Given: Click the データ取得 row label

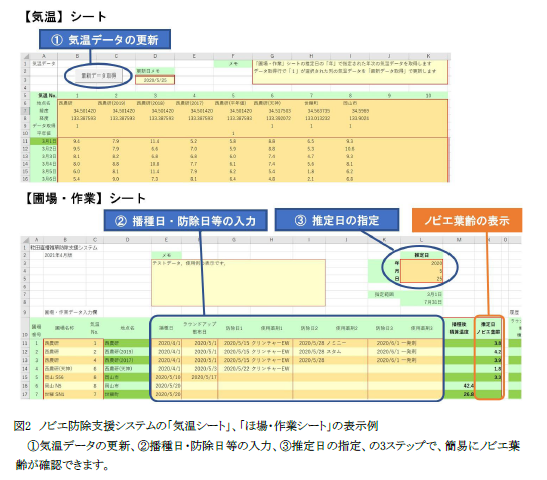Looking at the screenshot, I should point(44,126).
